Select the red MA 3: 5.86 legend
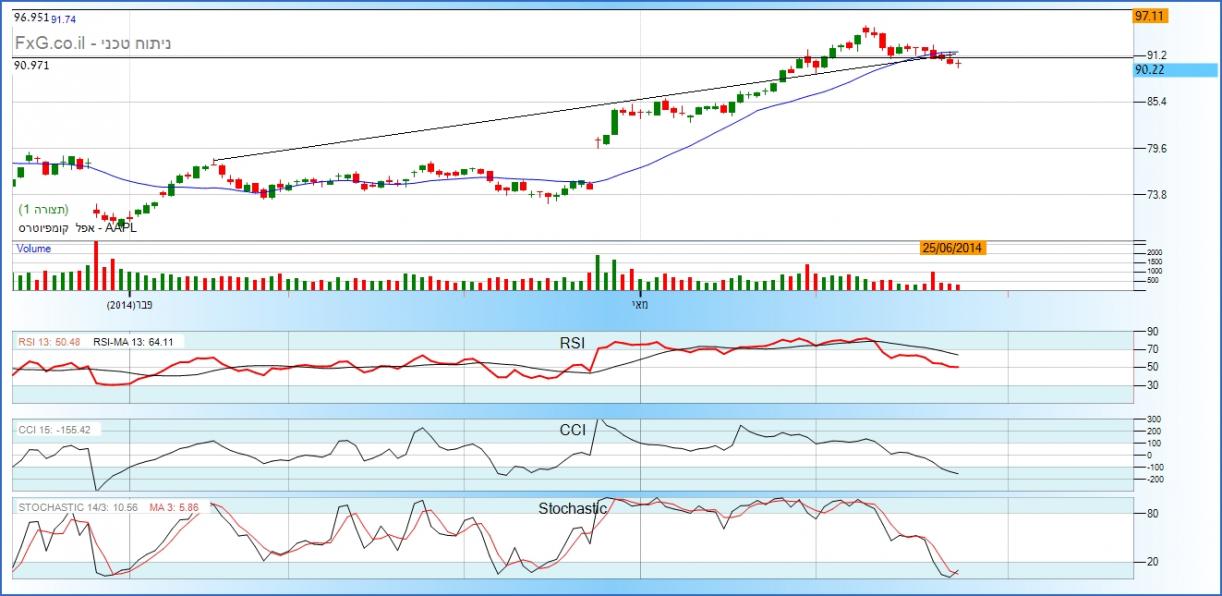Screen dimensions: 1222x596 pos(175,507)
